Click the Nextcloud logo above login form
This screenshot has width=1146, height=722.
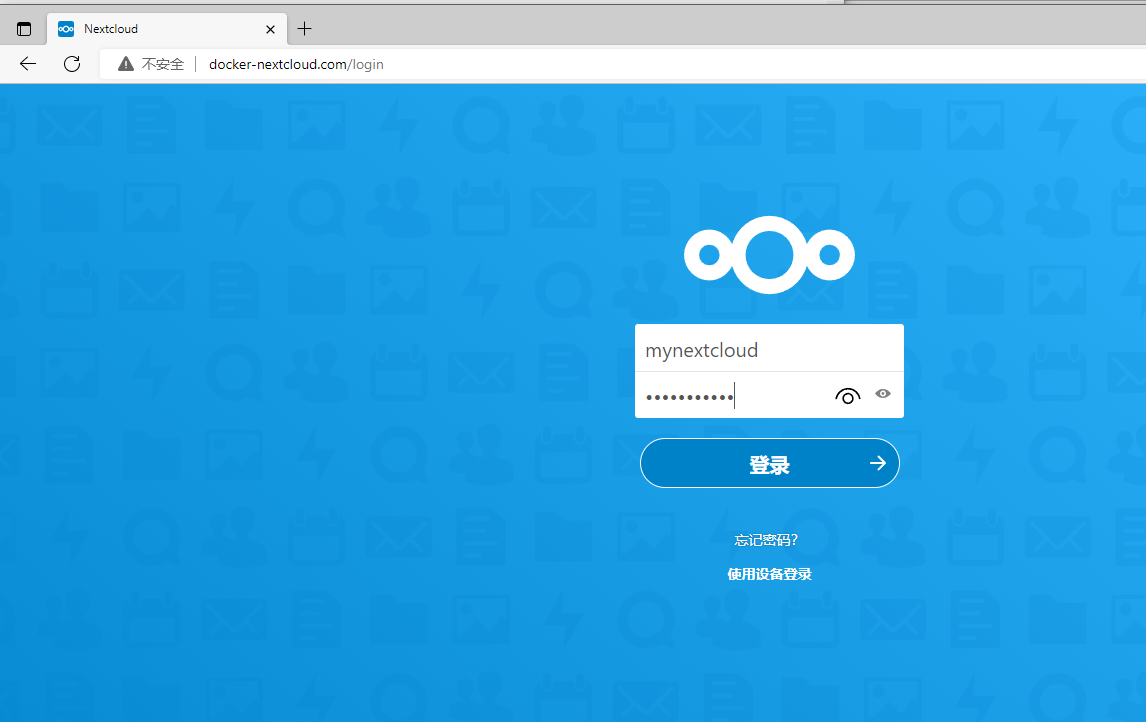[x=769, y=255]
